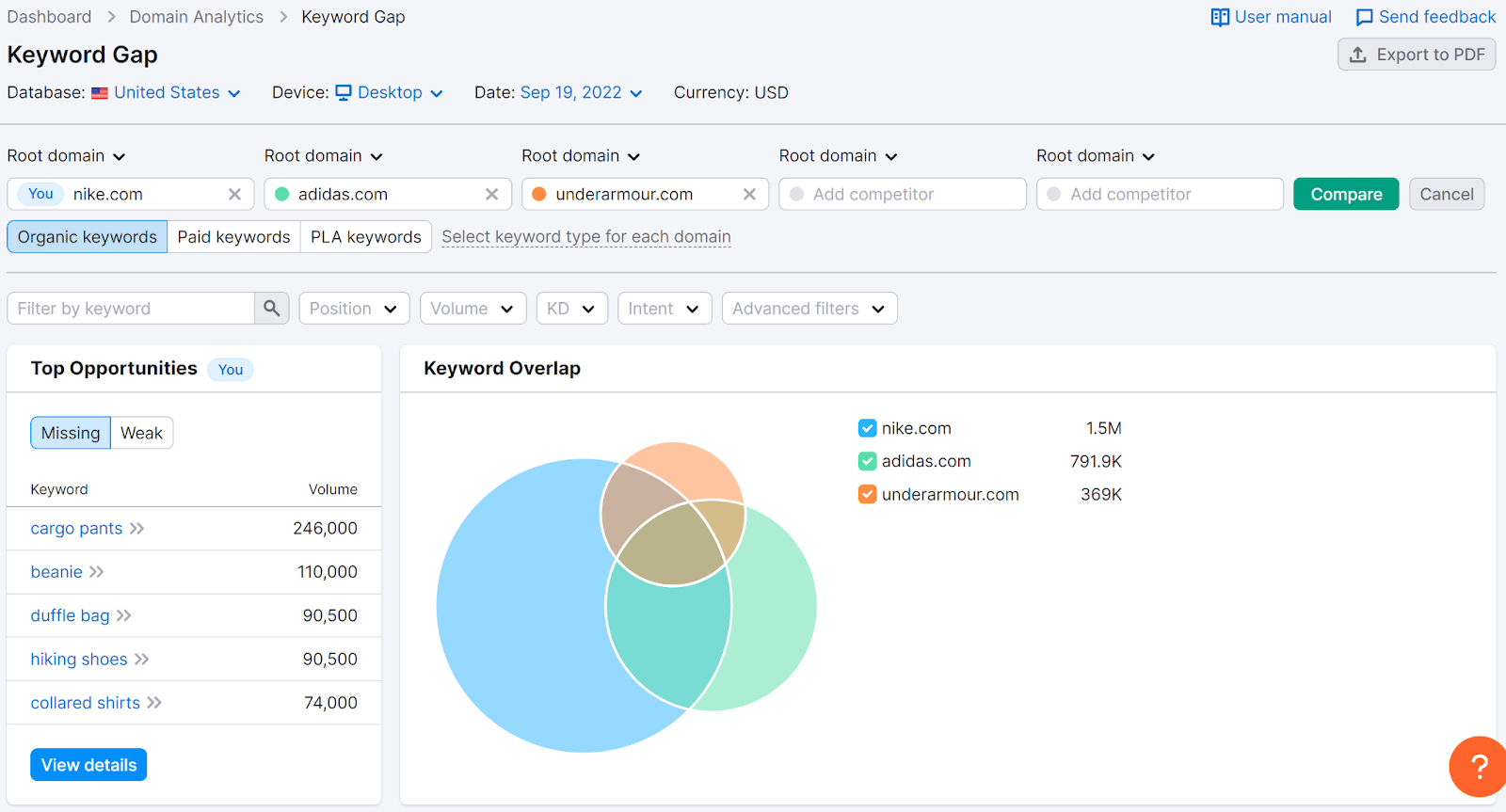Click View details button

(x=88, y=765)
